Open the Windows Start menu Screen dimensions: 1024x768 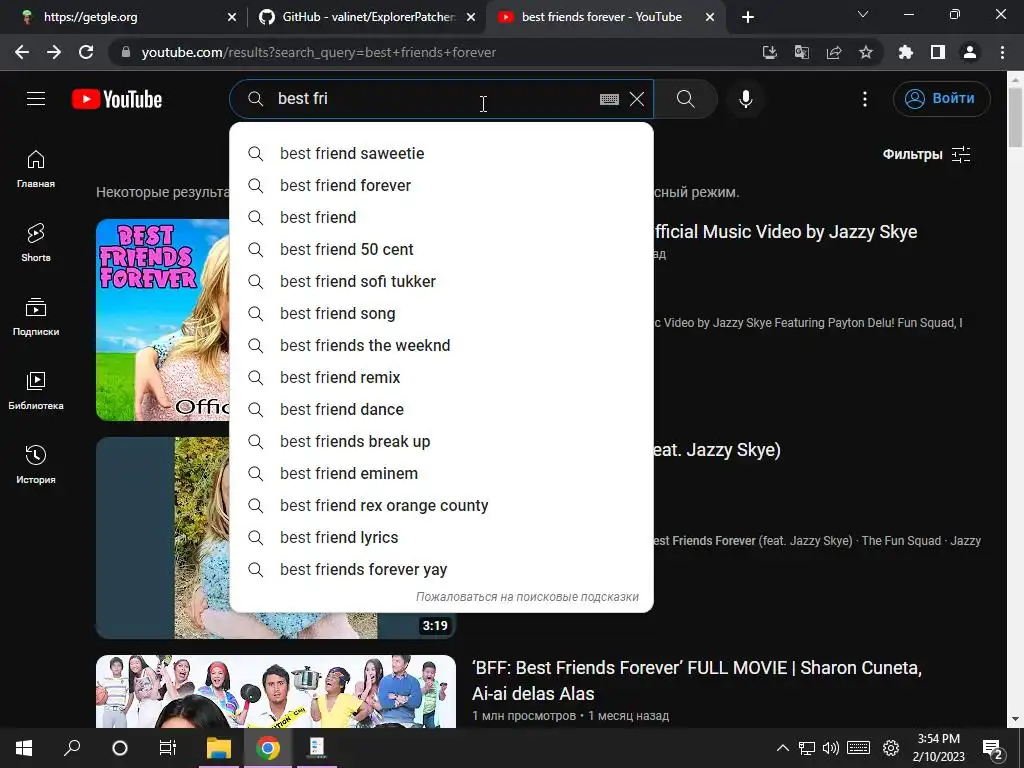coord(24,748)
